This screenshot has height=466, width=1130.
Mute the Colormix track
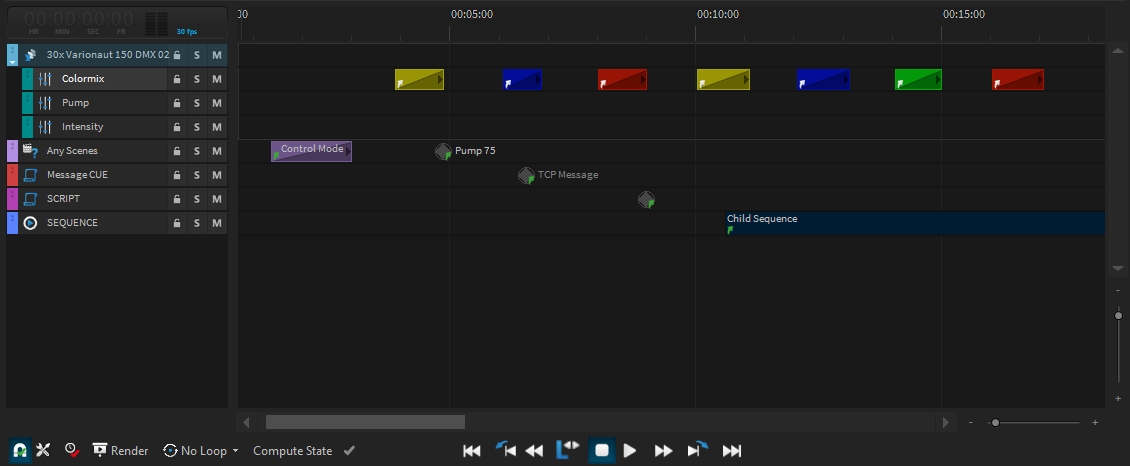[x=216, y=79]
